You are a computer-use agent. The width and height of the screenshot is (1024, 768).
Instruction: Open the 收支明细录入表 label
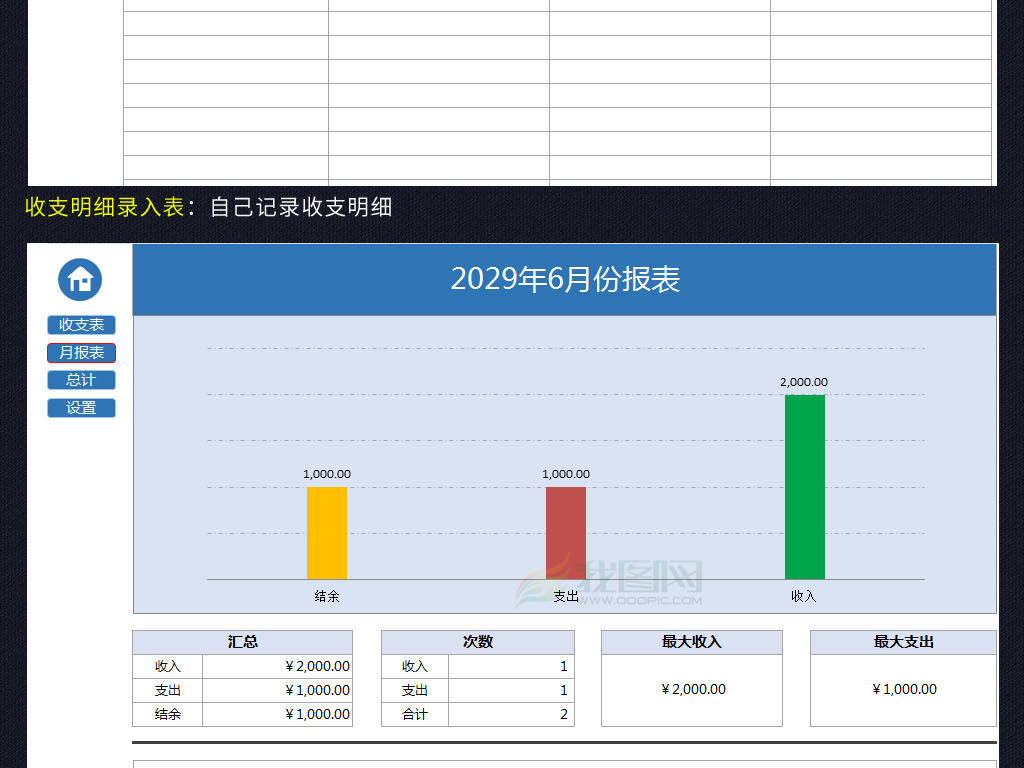point(100,208)
